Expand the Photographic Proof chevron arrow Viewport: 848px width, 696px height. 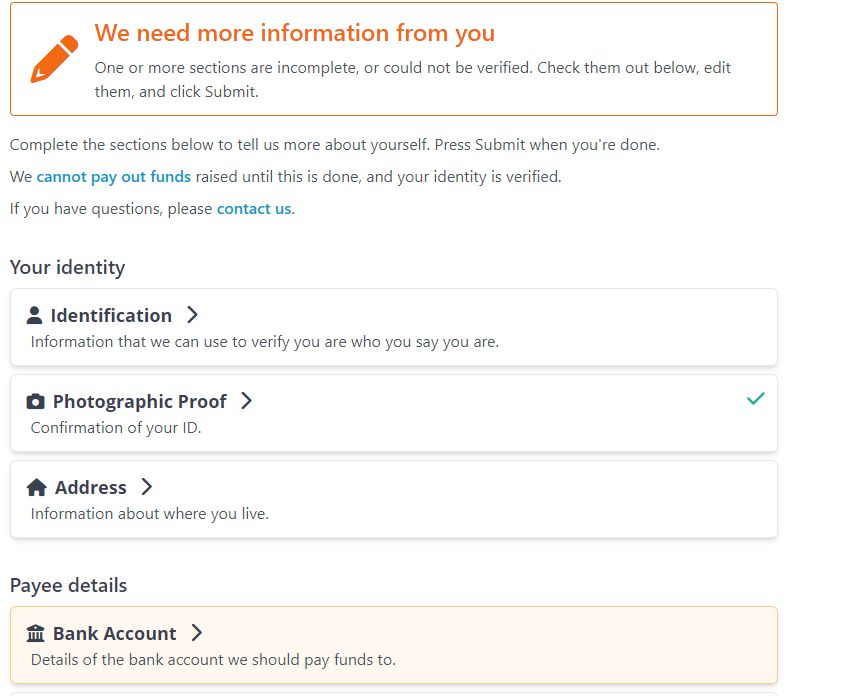(x=246, y=401)
